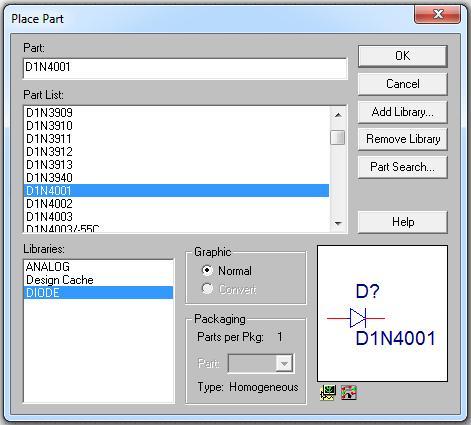
Task: Click the Help button
Action: 403,222
